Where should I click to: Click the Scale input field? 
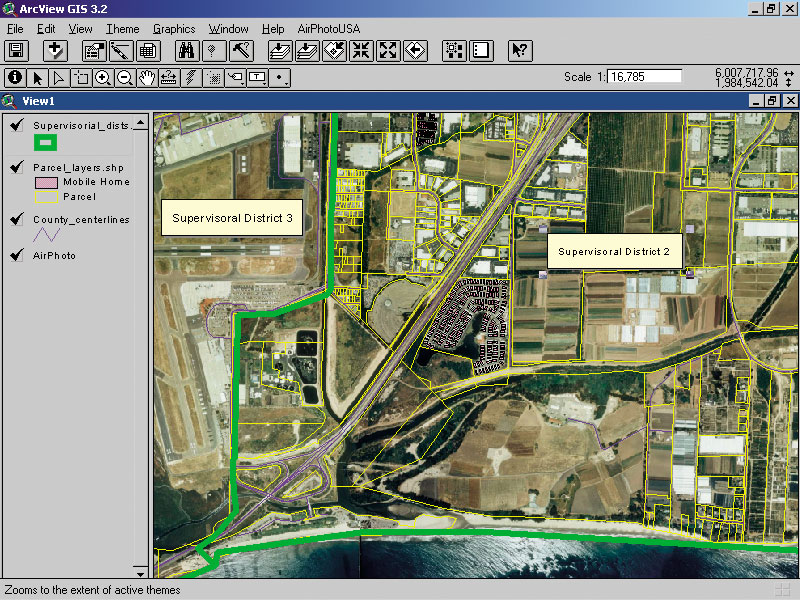click(x=644, y=77)
